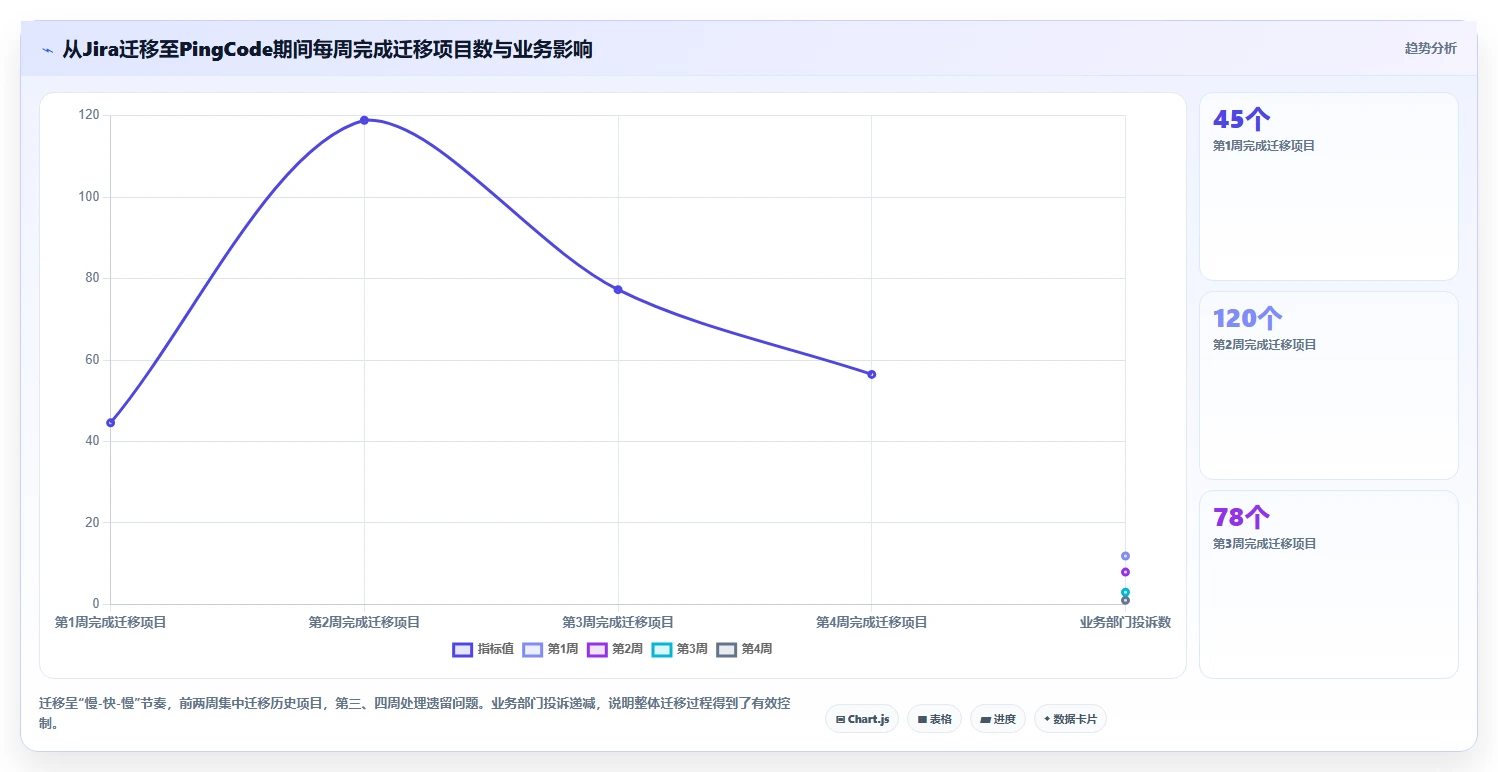
Task: Click x-axis label 第2周完成迁移项目
Action: coord(364,622)
